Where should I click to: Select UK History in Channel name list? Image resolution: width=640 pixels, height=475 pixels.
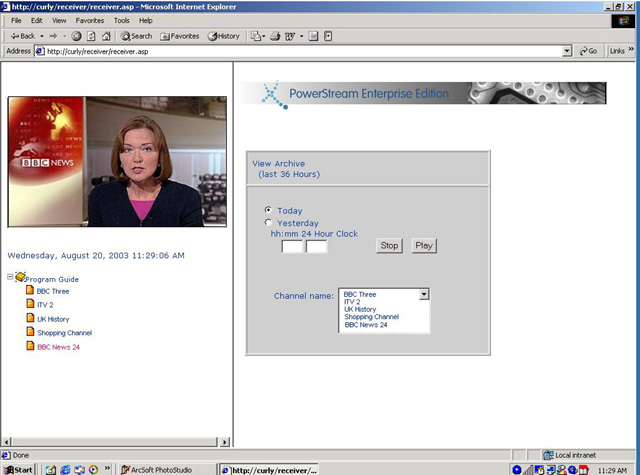(x=360, y=309)
